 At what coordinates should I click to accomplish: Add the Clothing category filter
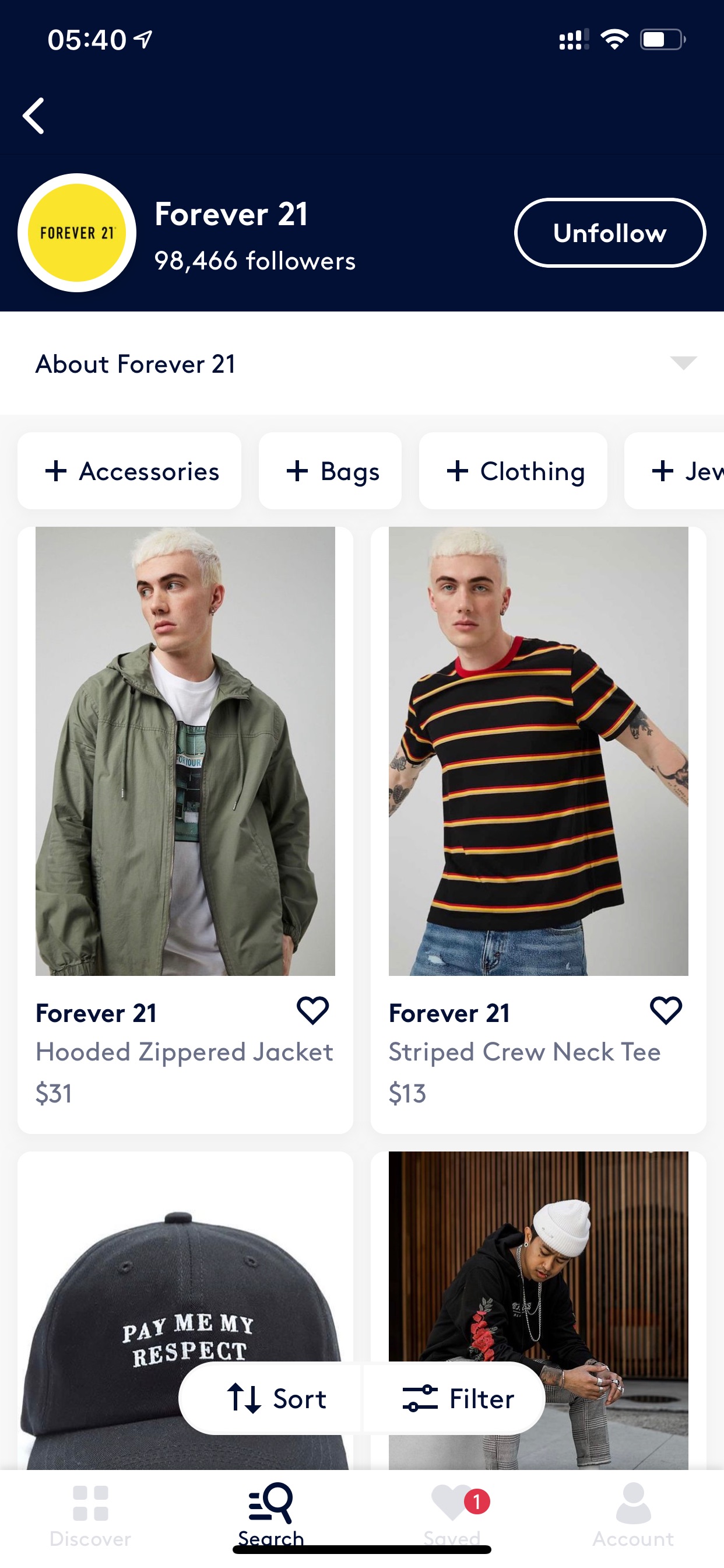[513, 471]
